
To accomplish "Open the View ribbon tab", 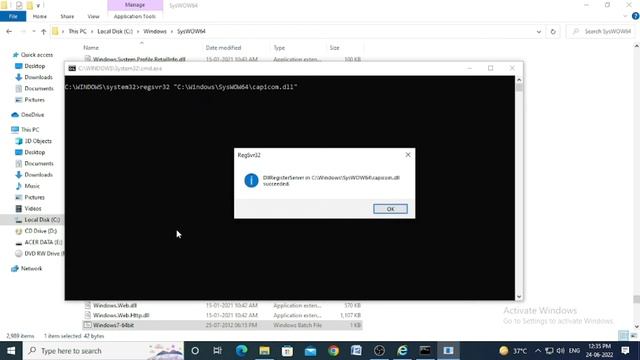I will click(93, 16).
